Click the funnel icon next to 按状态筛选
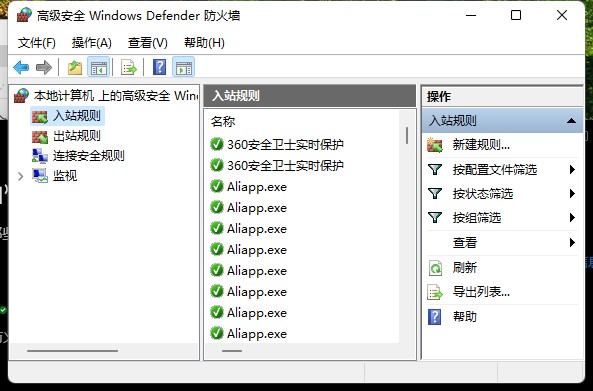Image resolution: width=593 pixels, height=391 pixels. click(x=435, y=194)
